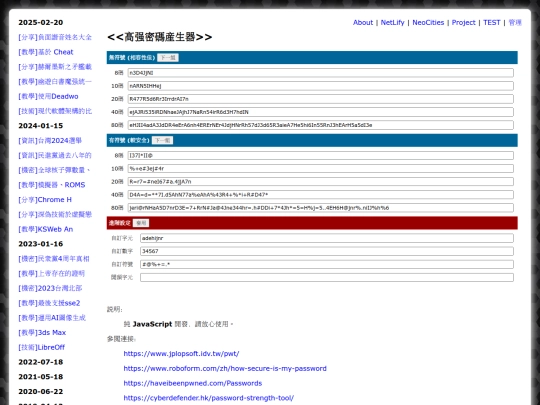Open the sidebar post [機密]2023台灣北部
Image resolution: width=540 pixels, height=405 pixels.
(50, 288)
